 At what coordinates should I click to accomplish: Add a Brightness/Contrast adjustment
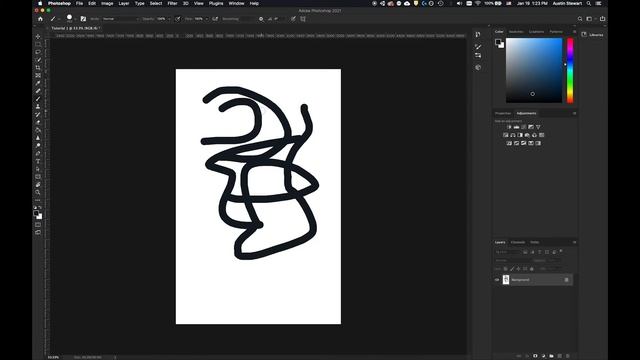[x=509, y=127]
